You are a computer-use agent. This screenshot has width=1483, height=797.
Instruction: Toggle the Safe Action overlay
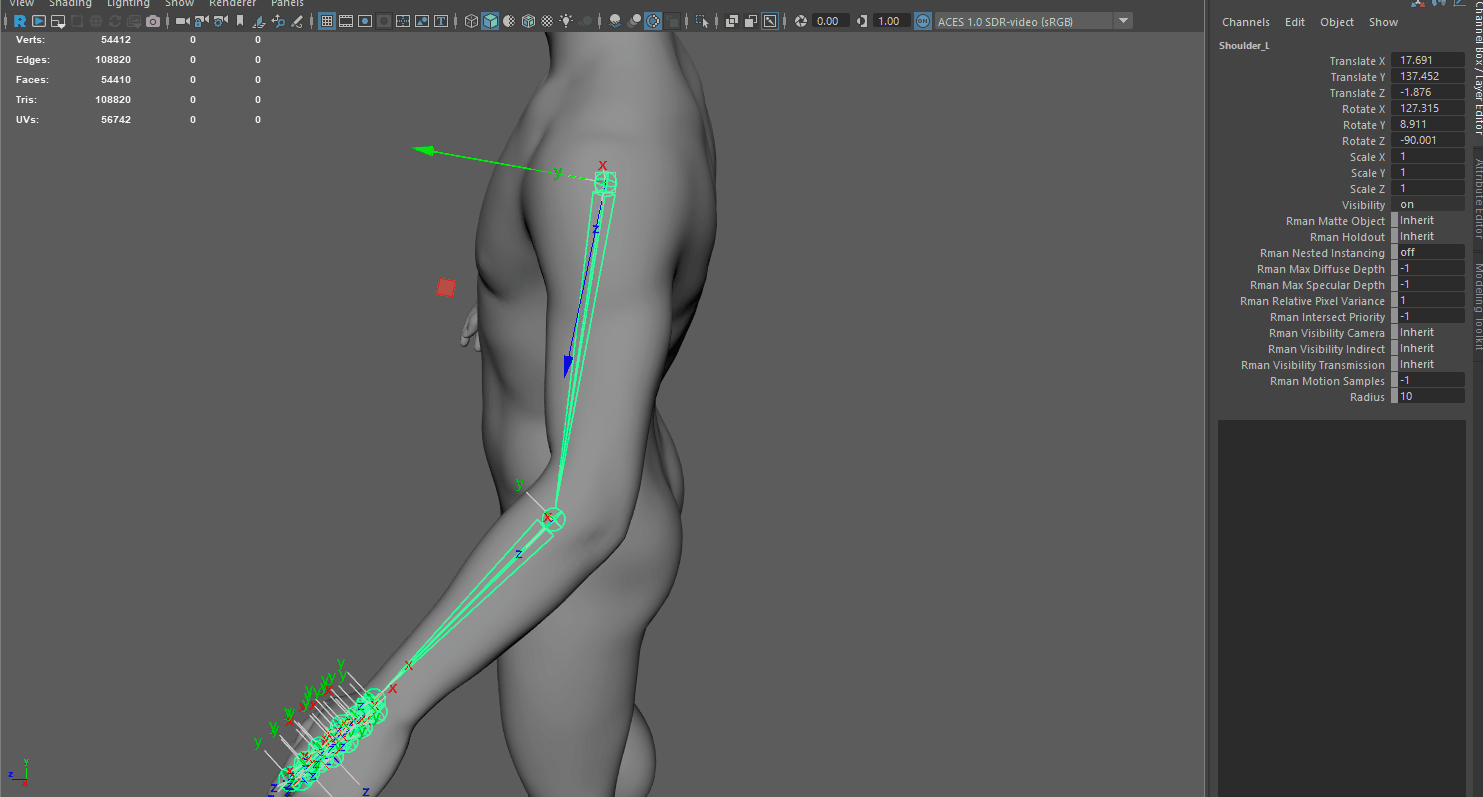422,21
